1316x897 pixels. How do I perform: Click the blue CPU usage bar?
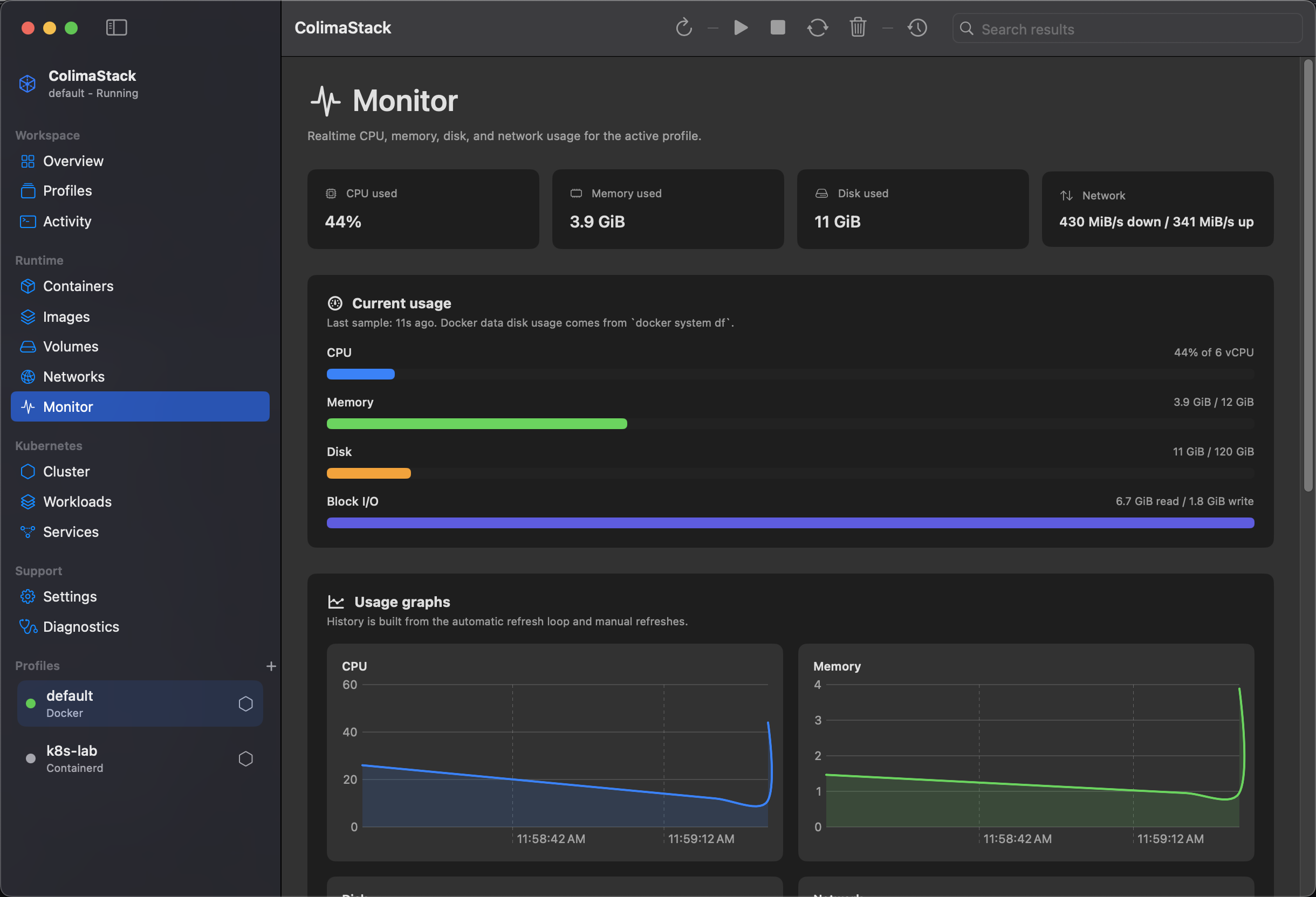[361, 374]
